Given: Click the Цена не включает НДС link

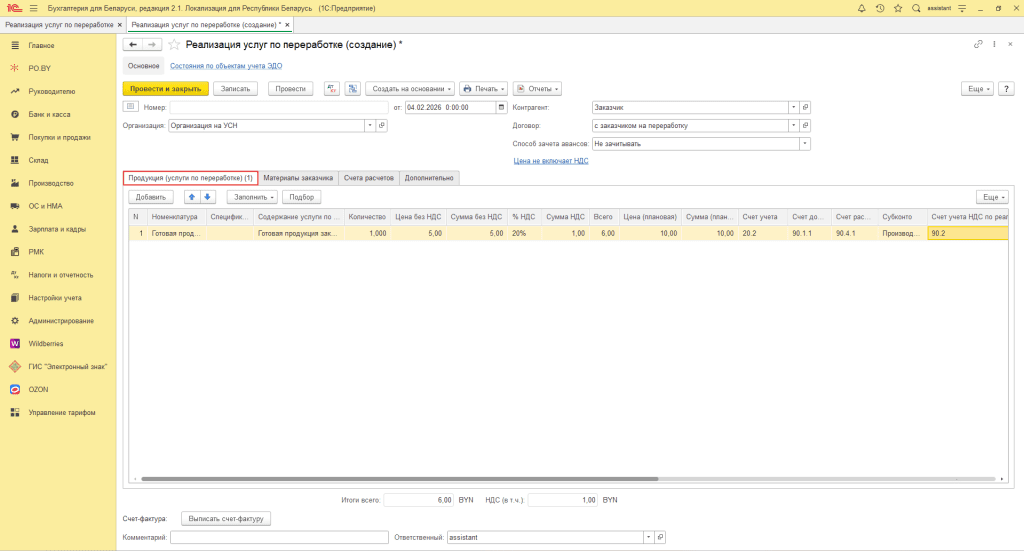Looking at the screenshot, I should click(550, 160).
